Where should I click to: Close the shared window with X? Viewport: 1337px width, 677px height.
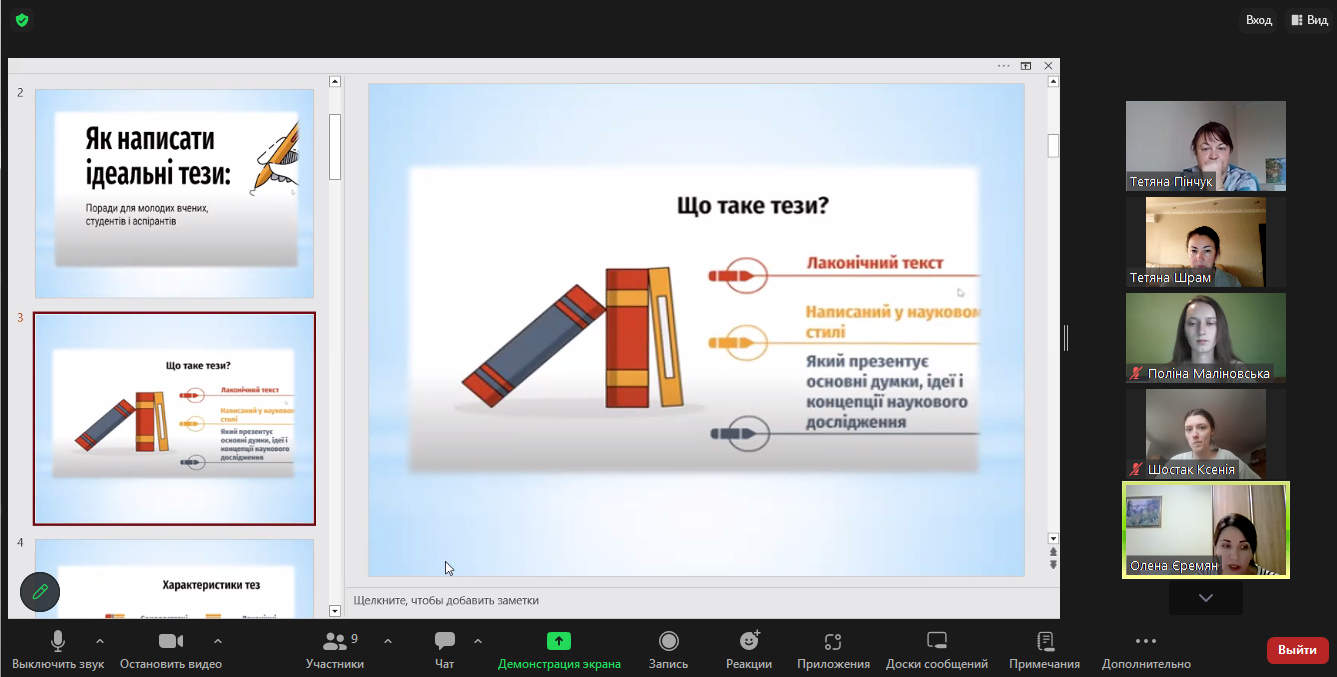[x=1048, y=66]
